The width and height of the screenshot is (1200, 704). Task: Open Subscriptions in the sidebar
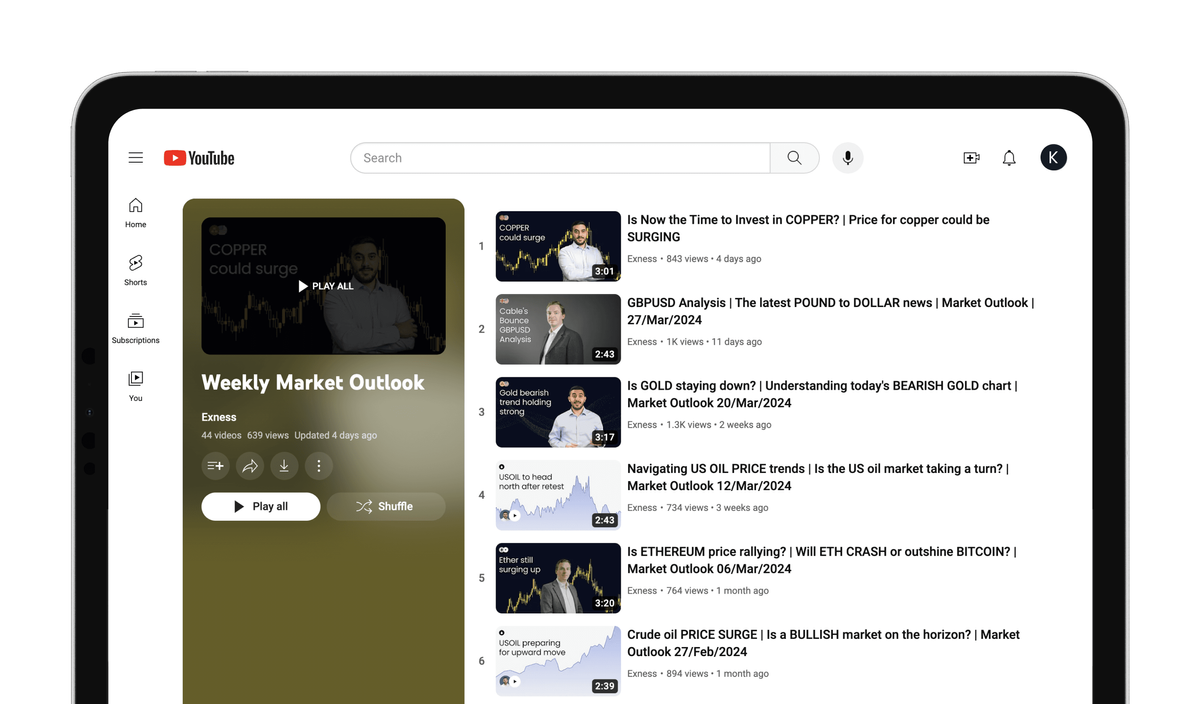pyautogui.click(x=136, y=328)
